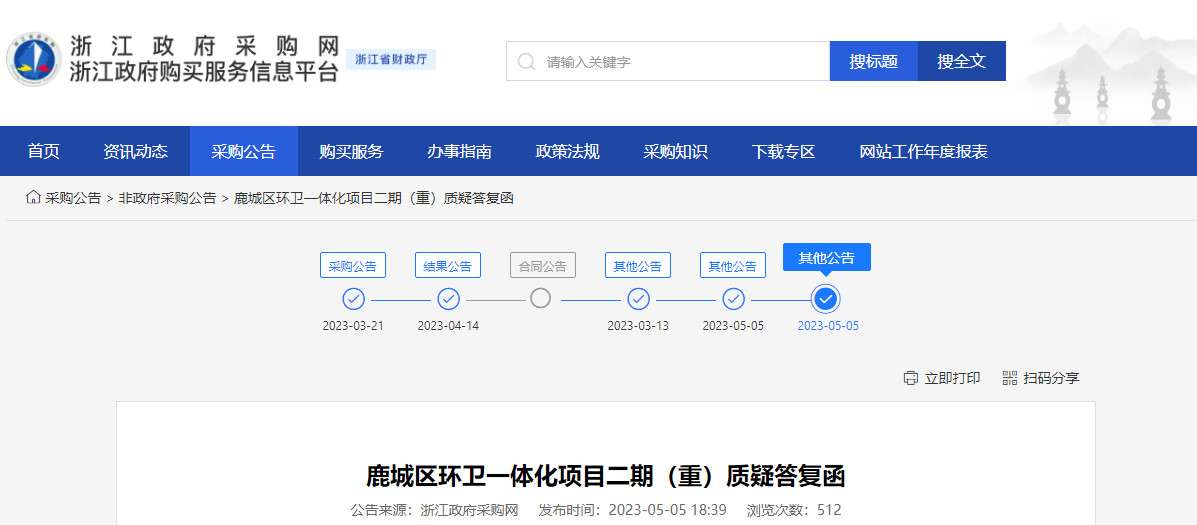Click the 扫码分享 share link
This screenshot has height=525, width=1197.
click(1052, 378)
